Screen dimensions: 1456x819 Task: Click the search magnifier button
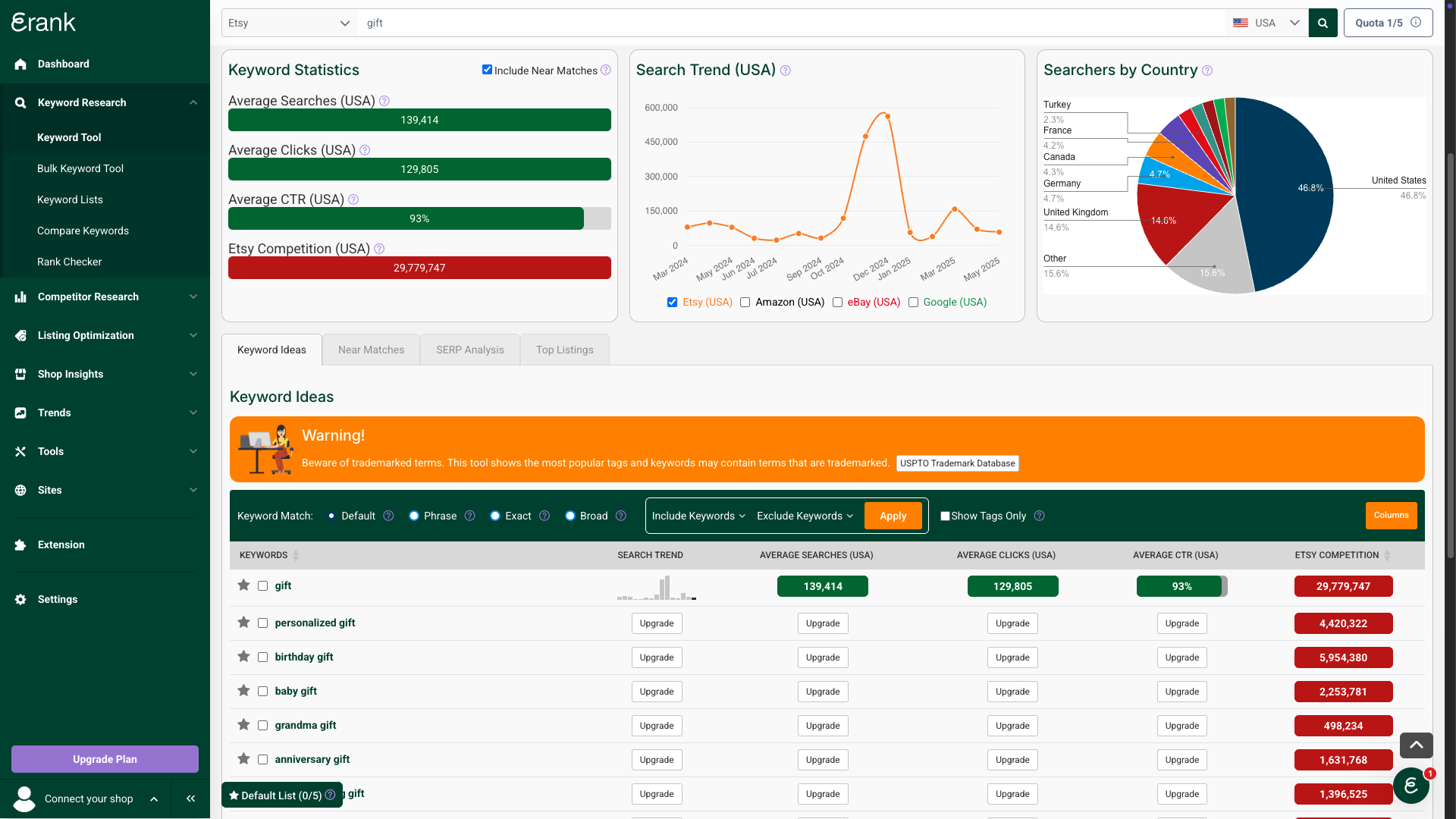click(x=1323, y=23)
